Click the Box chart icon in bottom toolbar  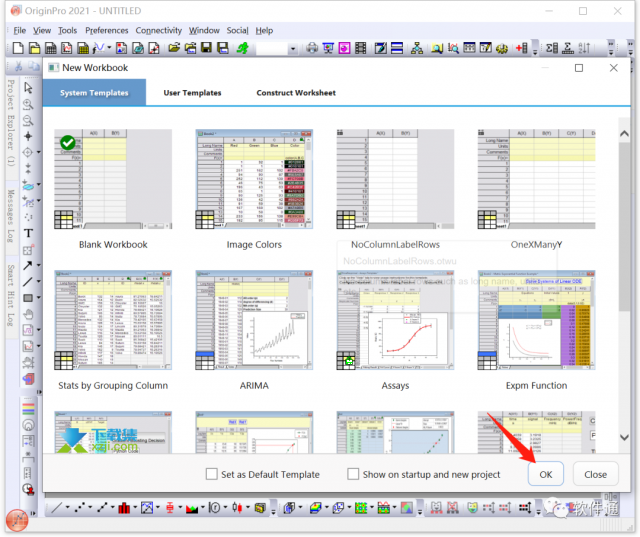pos(170,508)
